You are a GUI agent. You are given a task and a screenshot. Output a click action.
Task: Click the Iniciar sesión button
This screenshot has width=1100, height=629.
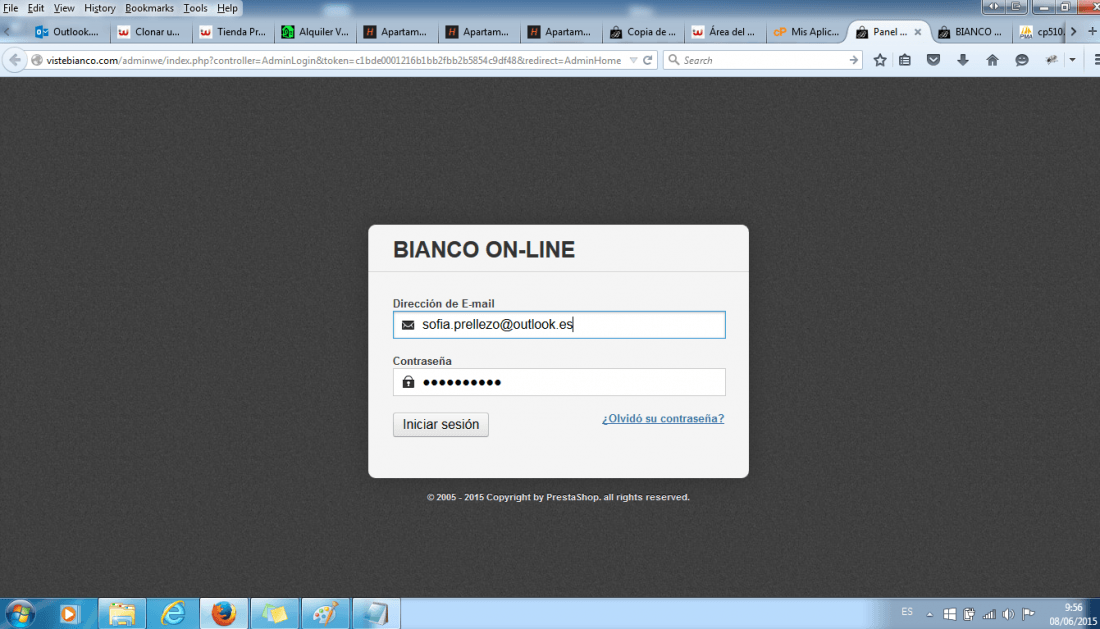tap(441, 424)
